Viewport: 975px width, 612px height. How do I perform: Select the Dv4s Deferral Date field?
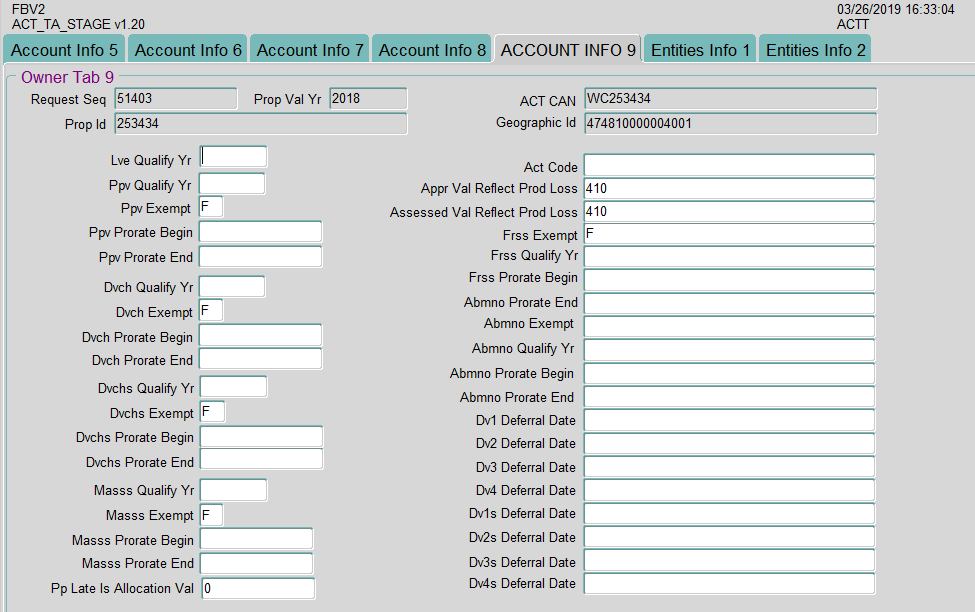[x=729, y=584]
